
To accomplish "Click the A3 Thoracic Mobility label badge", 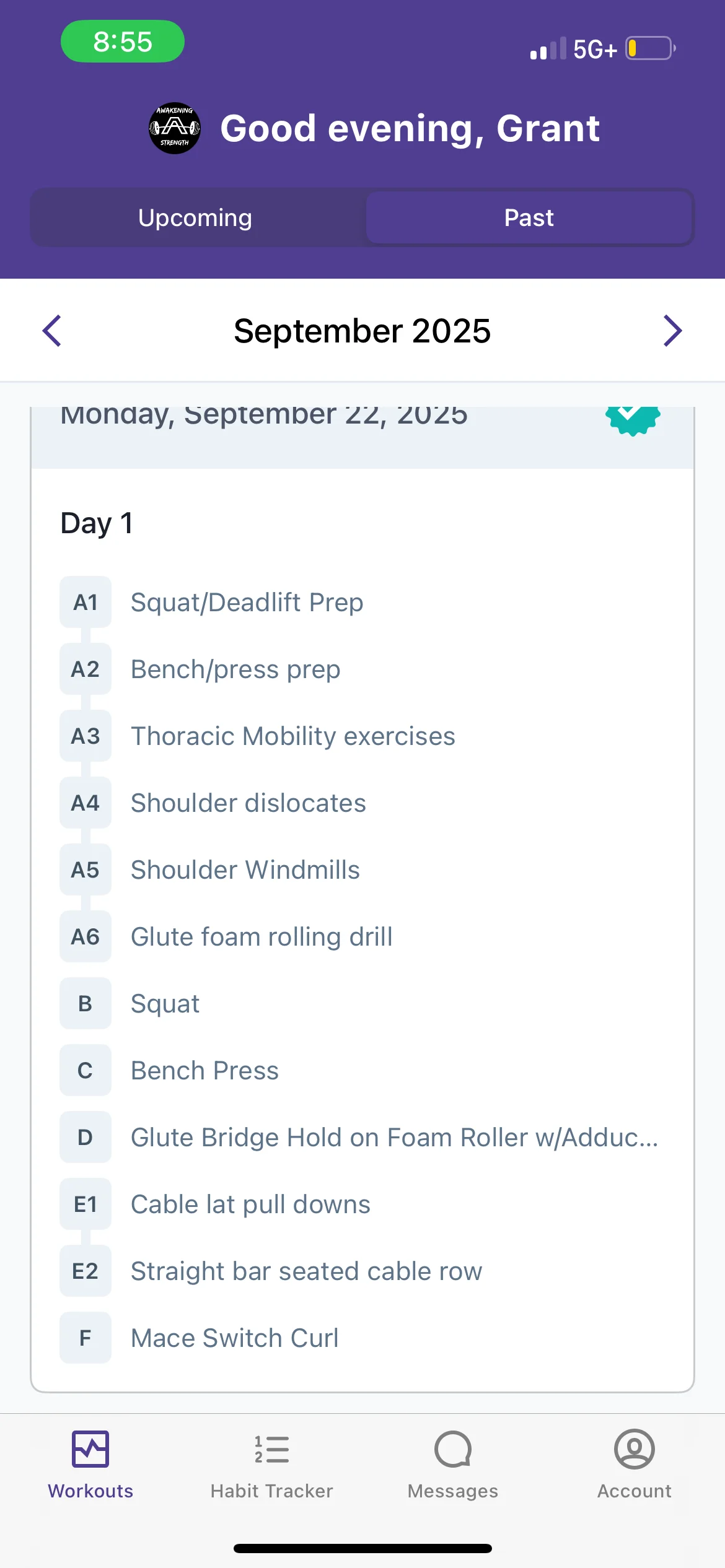I will pos(86,736).
